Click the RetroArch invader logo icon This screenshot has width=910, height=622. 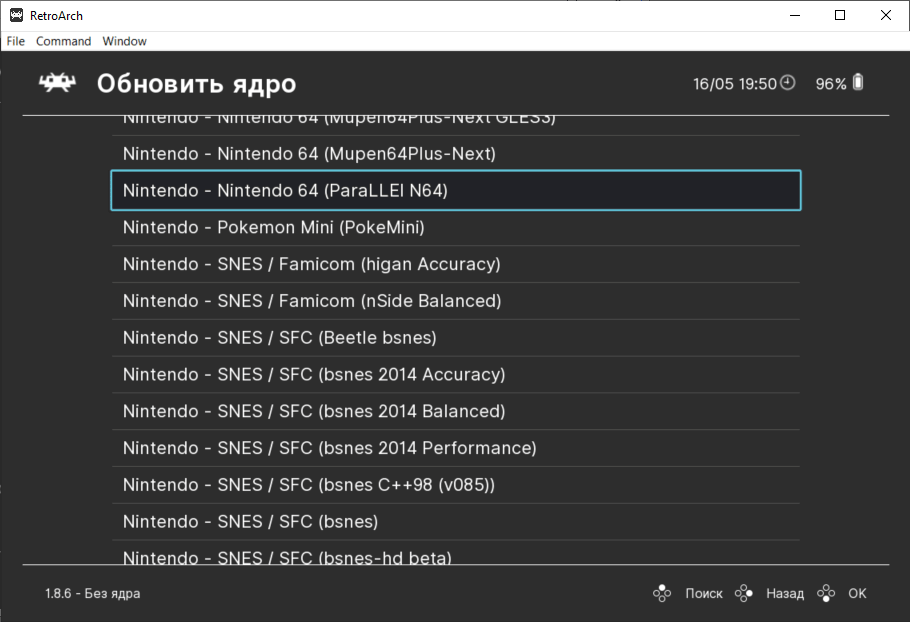point(57,83)
